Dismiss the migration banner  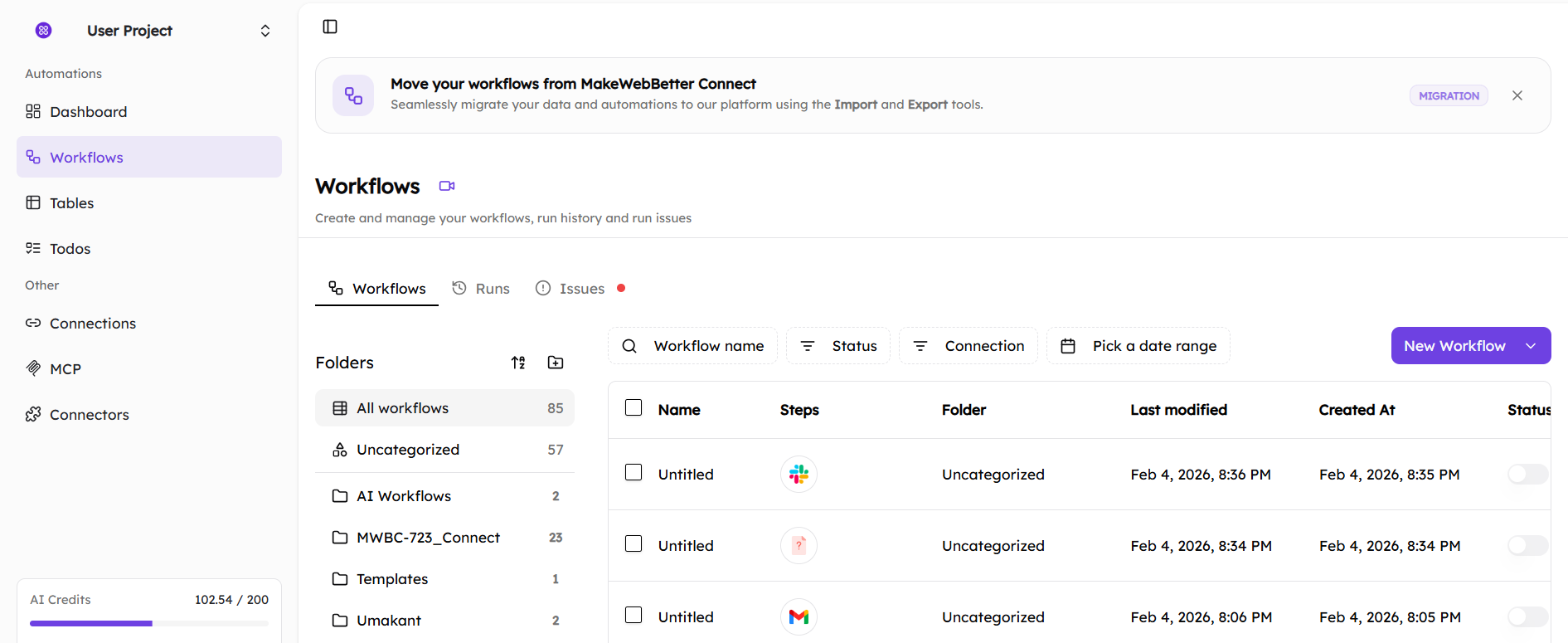click(x=1517, y=95)
